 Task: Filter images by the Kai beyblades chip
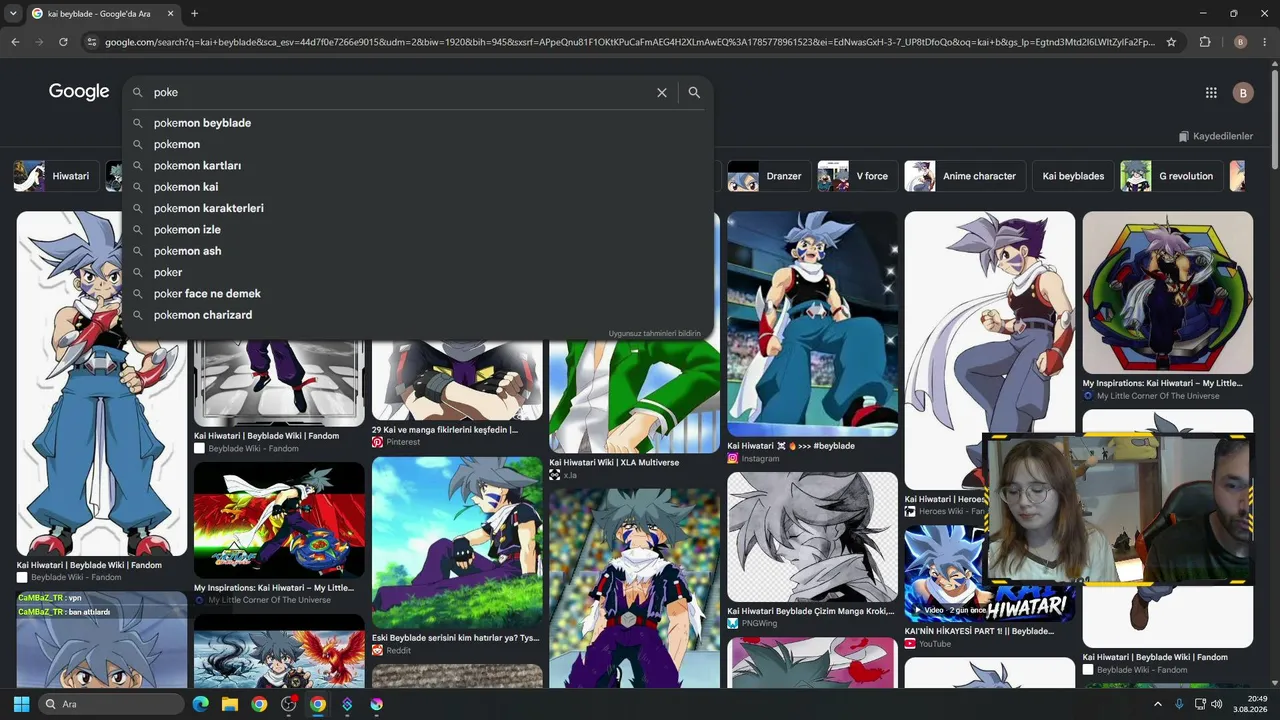point(1073,176)
